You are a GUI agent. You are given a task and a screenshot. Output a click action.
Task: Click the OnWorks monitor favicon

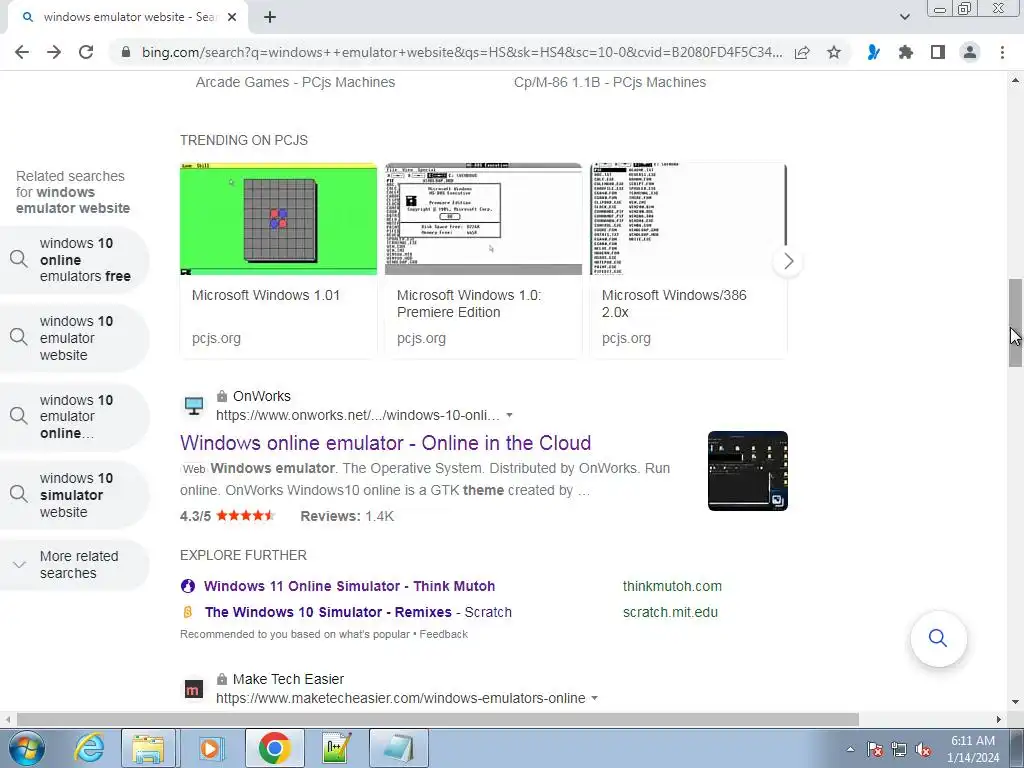pyautogui.click(x=193, y=406)
